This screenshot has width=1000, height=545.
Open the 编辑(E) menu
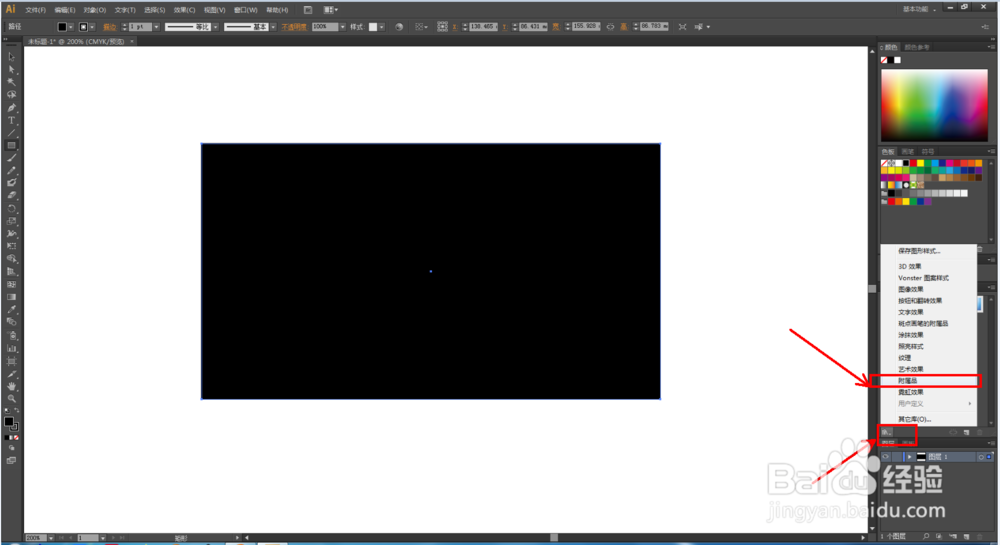click(64, 10)
